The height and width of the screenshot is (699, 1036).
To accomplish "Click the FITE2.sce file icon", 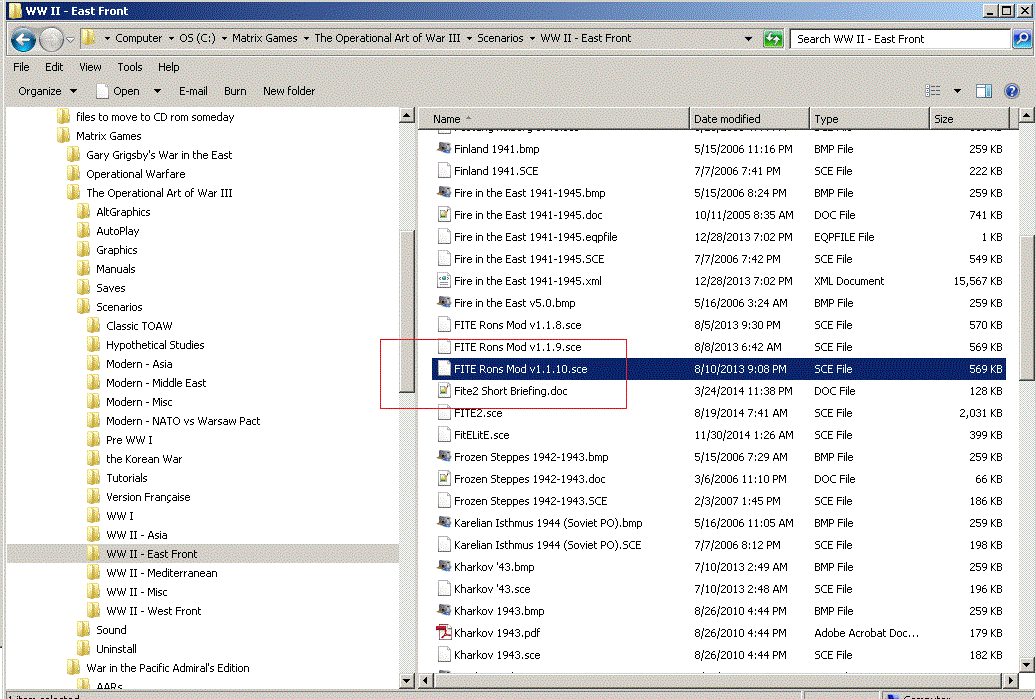I will coord(444,413).
